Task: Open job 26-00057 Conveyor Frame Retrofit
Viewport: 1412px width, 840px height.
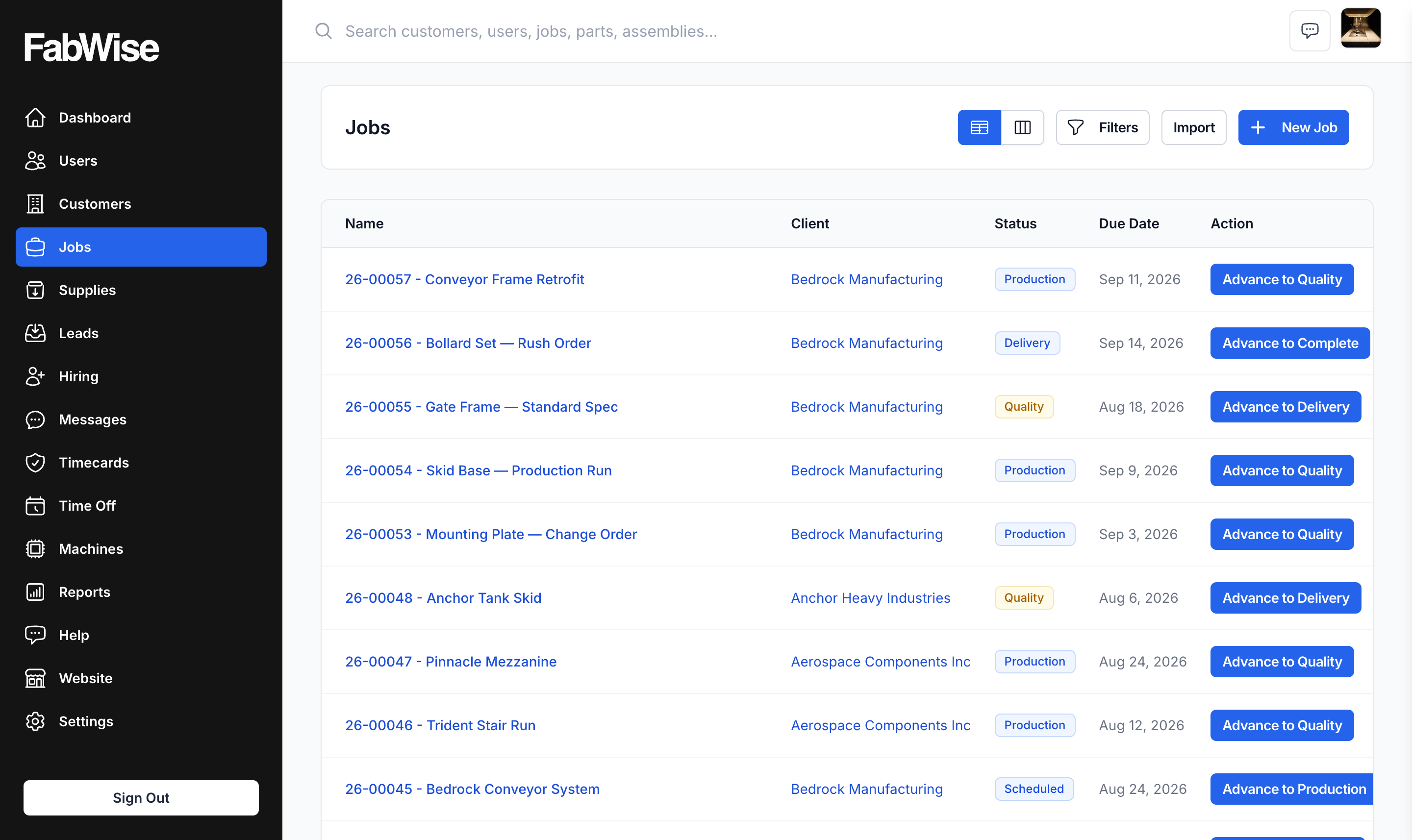Action: pos(464,279)
